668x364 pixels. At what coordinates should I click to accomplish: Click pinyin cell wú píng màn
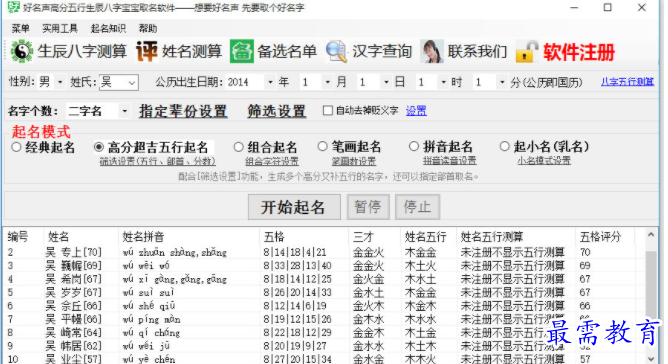[x=152, y=319]
